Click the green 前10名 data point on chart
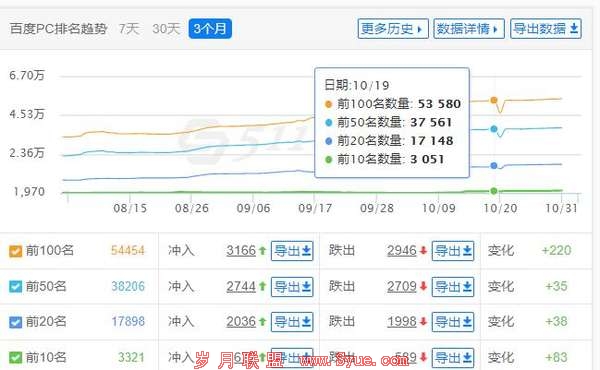This screenshot has height=370, width=600. pyautogui.click(x=494, y=191)
